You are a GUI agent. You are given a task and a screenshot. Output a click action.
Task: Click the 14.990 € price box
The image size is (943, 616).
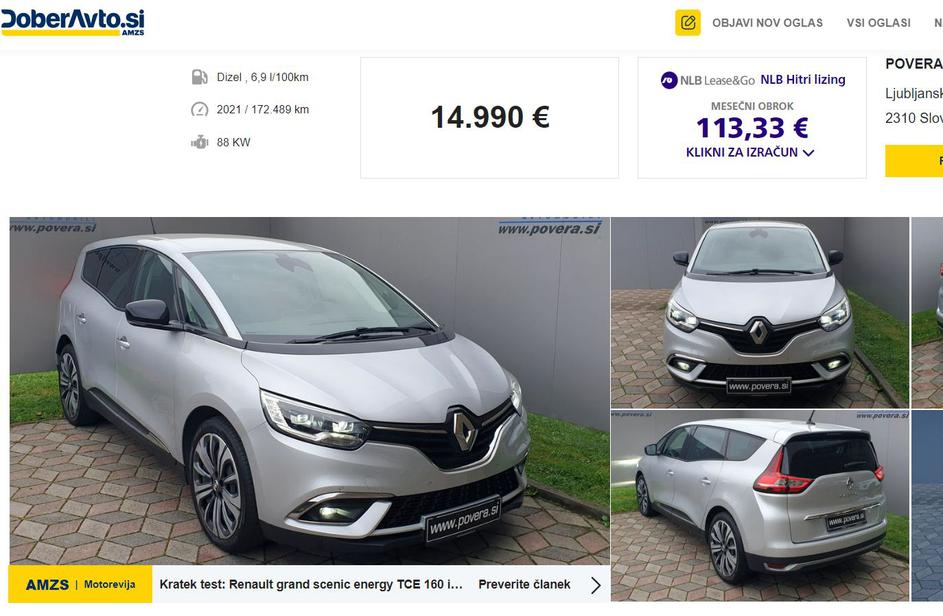[x=490, y=117]
